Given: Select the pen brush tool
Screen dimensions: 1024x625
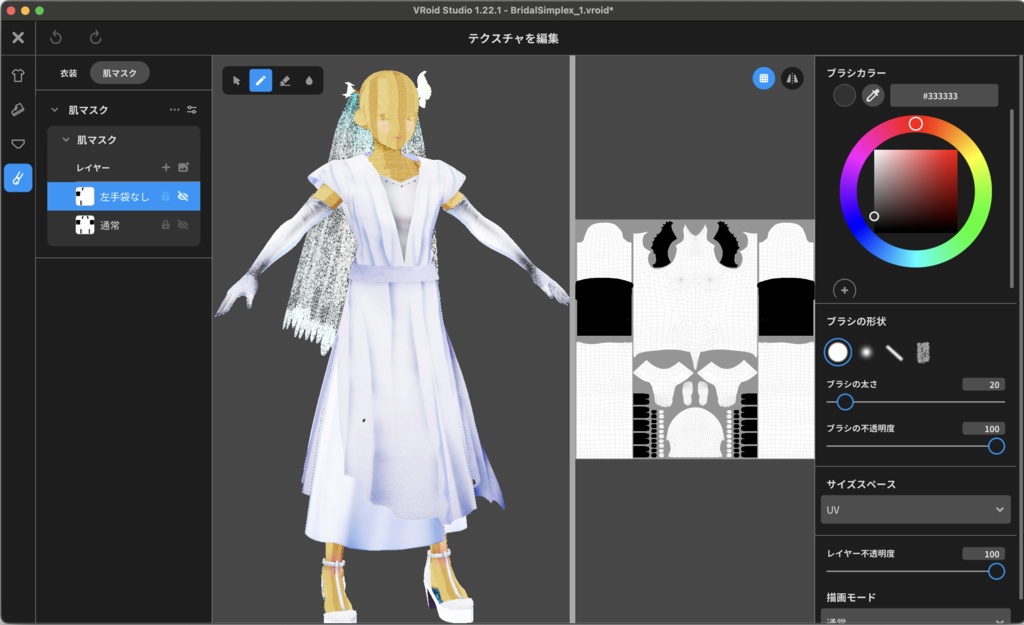Looking at the screenshot, I should pyautogui.click(x=261, y=81).
